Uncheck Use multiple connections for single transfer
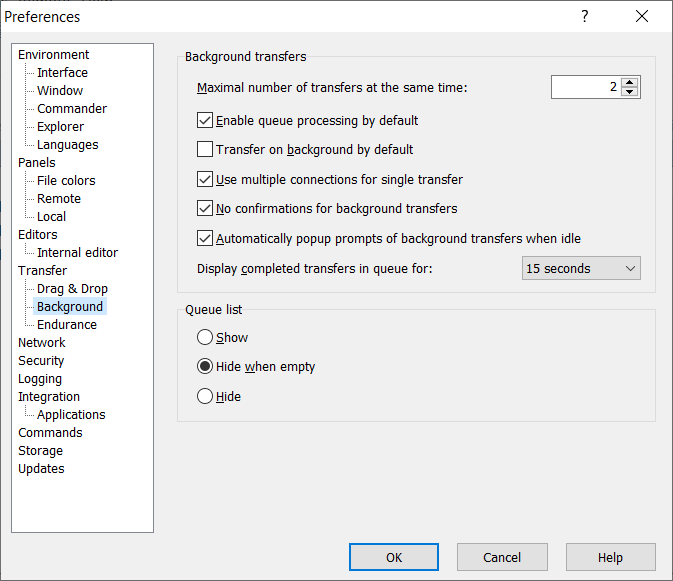The image size is (673, 581). [x=206, y=180]
